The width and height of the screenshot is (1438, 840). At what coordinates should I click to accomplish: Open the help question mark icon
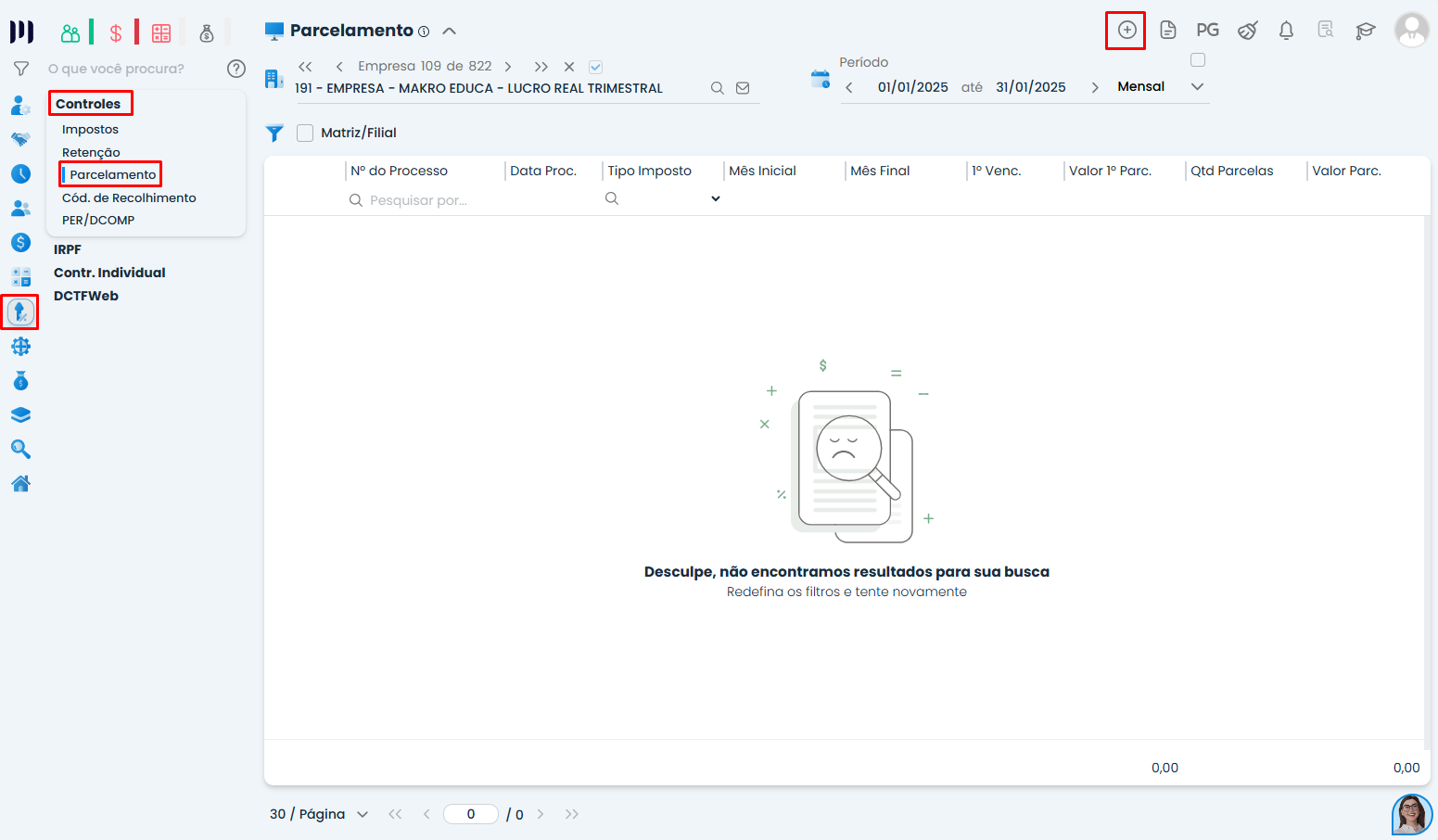pyautogui.click(x=236, y=69)
